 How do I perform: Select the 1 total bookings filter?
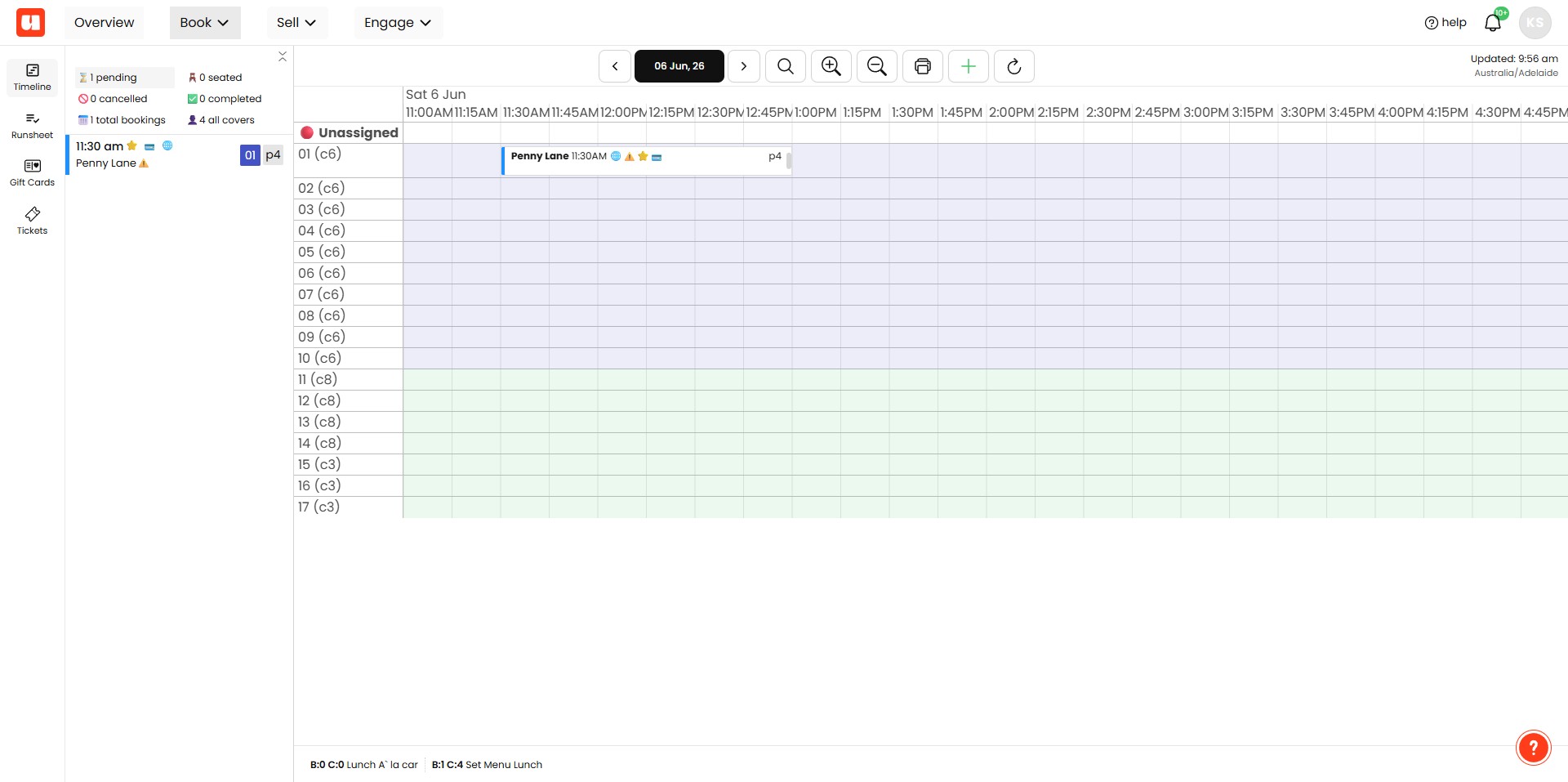point(122,120)
